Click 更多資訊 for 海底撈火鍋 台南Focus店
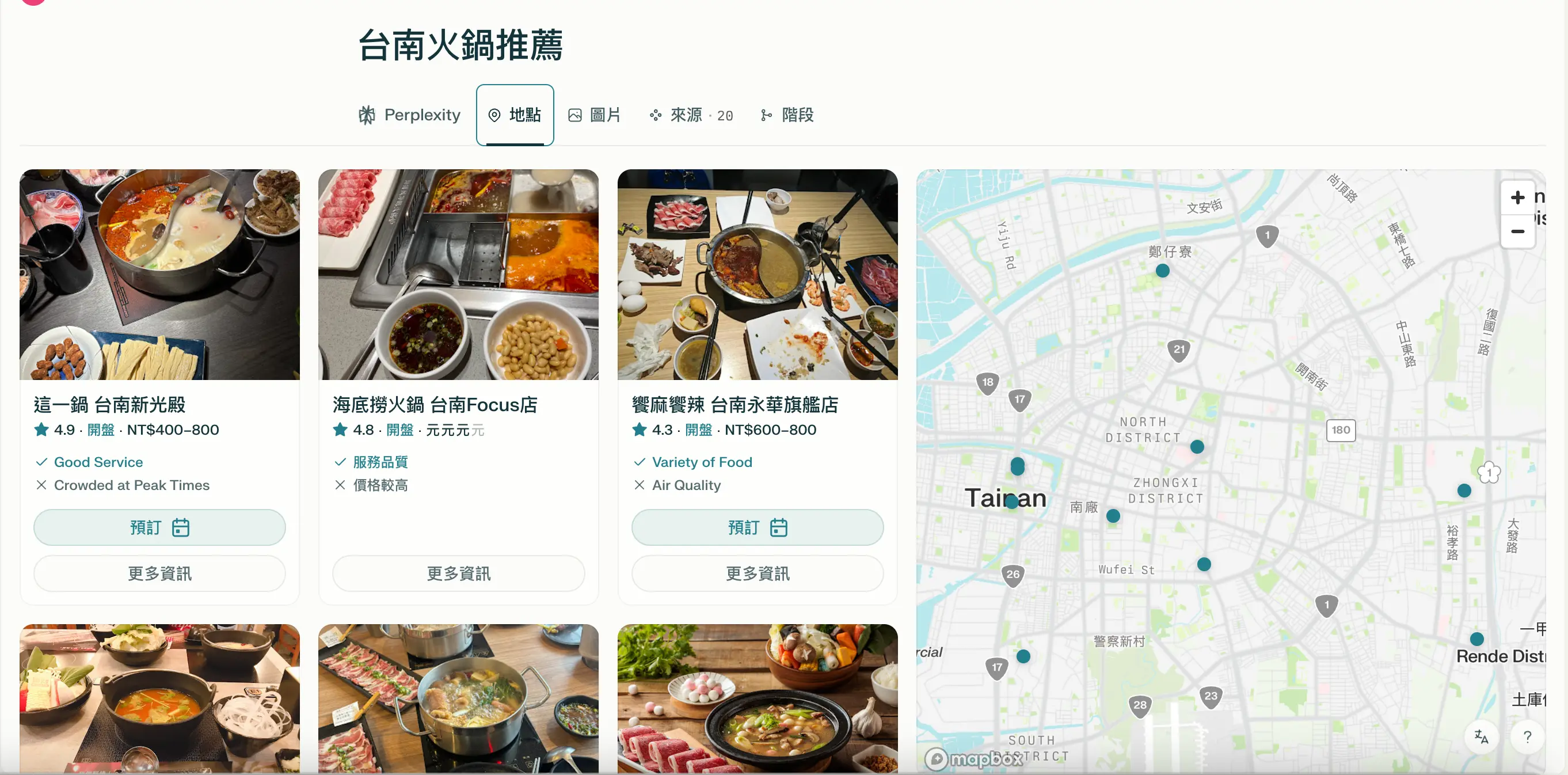The height and width of the screenshot is (775, 1568). tap(458, 573)
